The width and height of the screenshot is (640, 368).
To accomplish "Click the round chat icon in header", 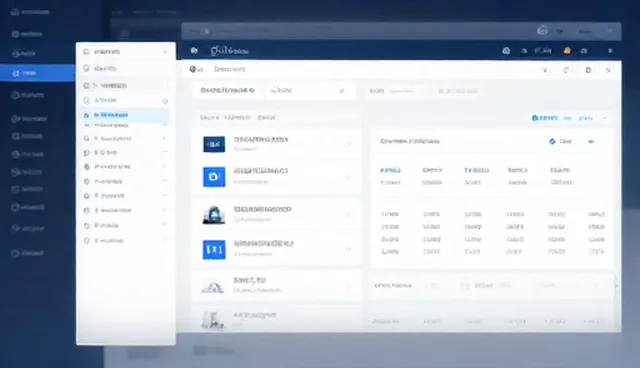I will pos(506,51).
